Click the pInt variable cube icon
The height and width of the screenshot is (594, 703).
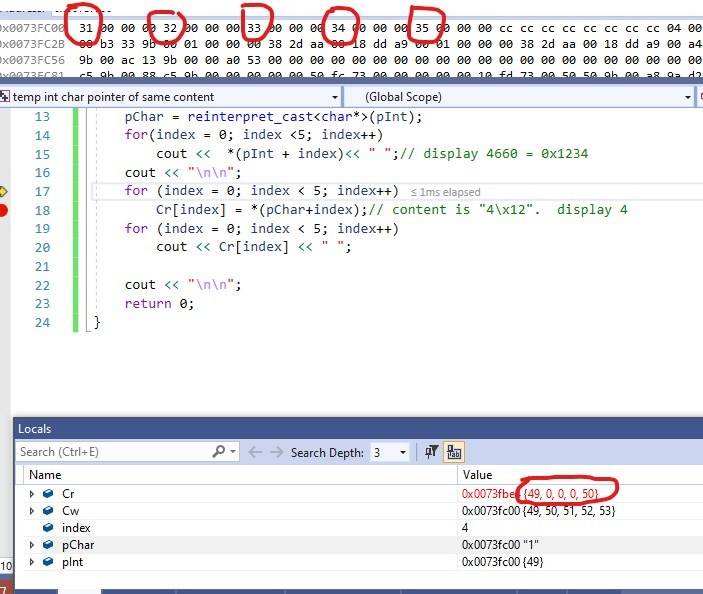click(48, 562)
